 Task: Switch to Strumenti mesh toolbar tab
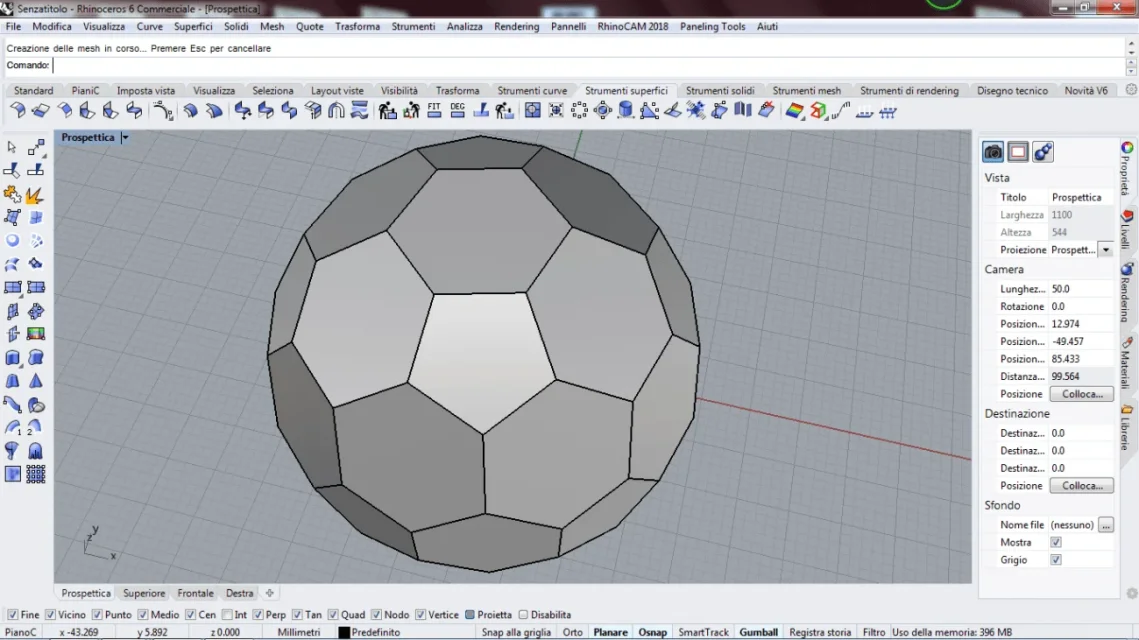click(x=806, y=91)
